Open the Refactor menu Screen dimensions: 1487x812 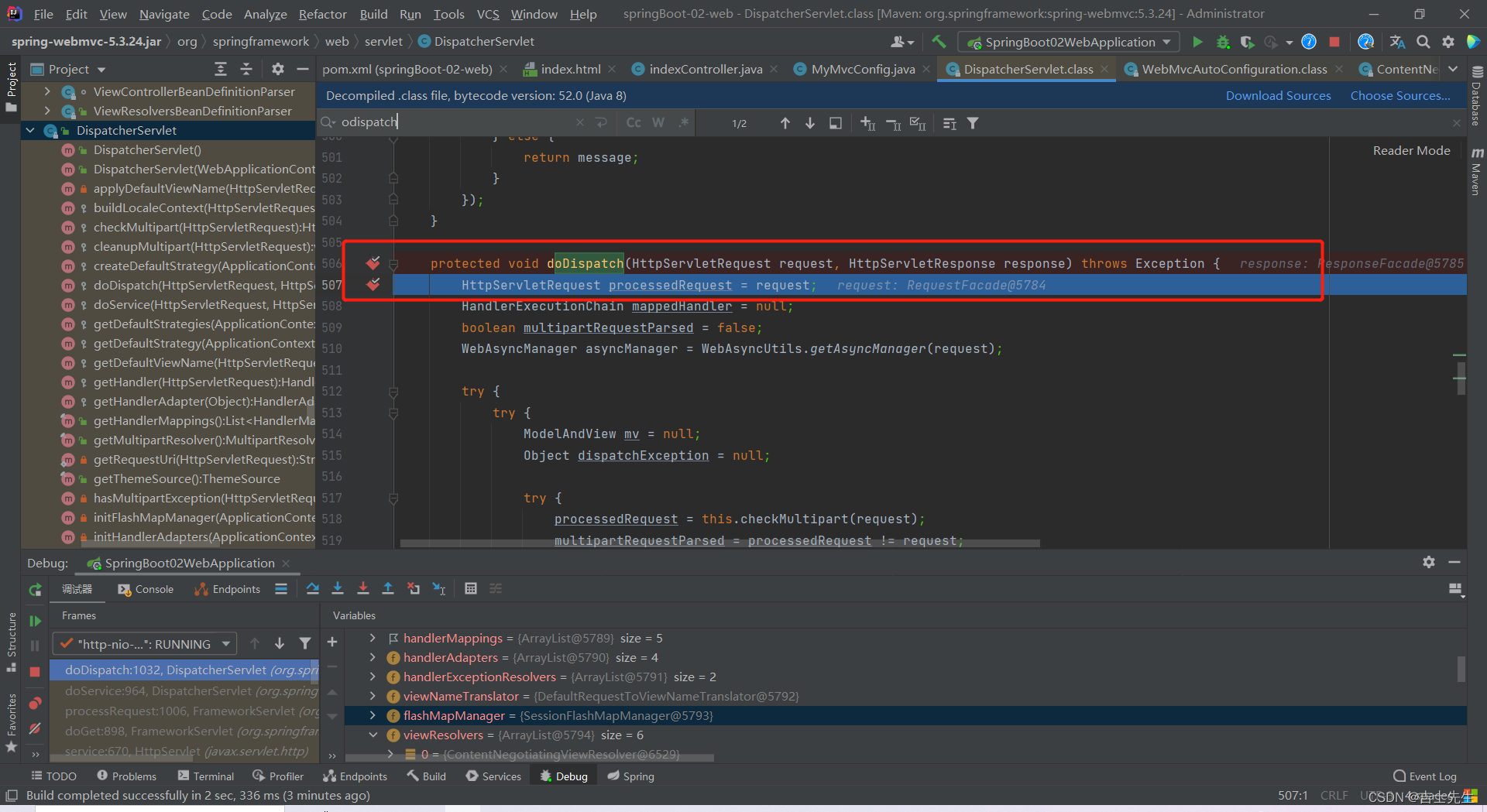pos(322,14)
